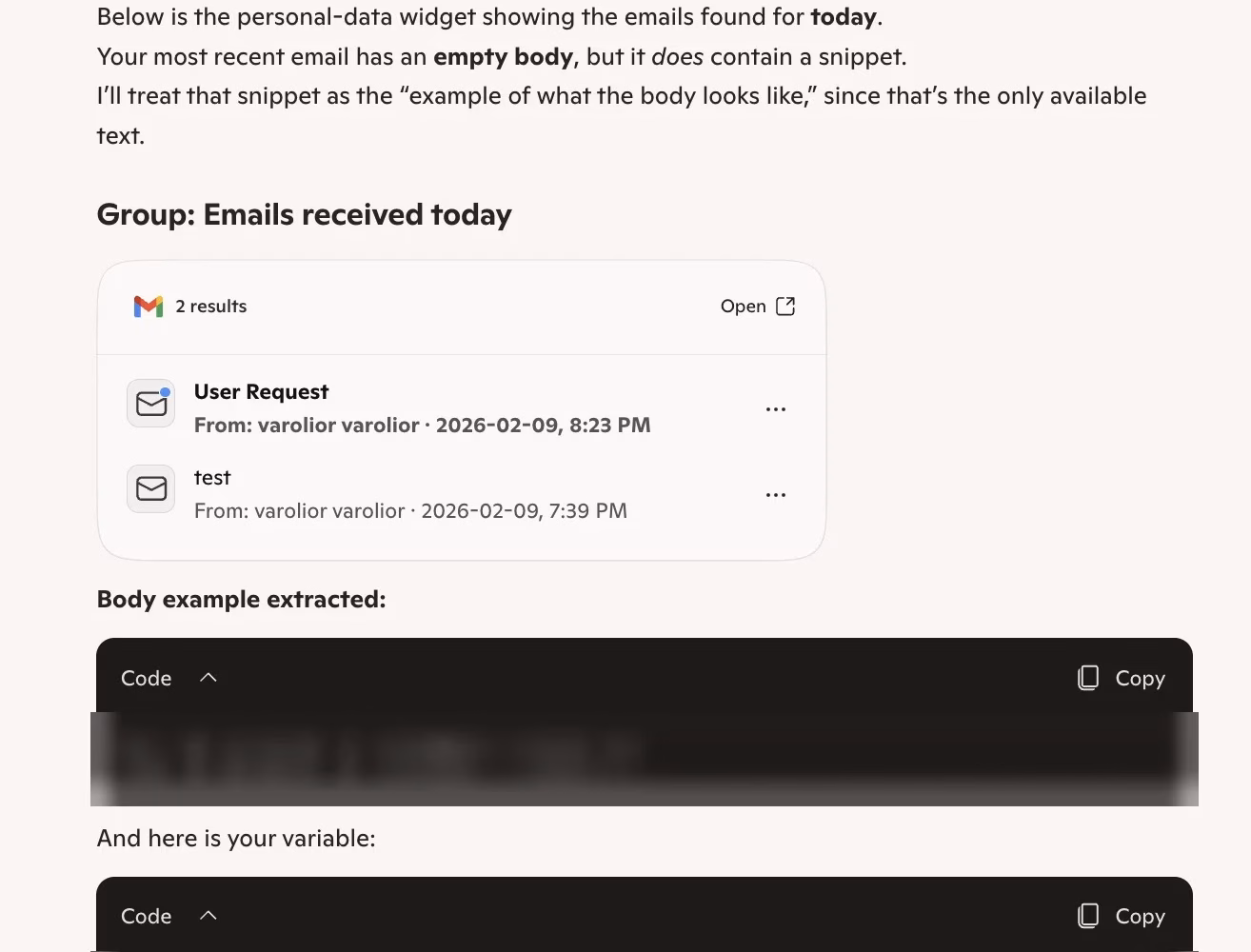Open the three-dot menu for test email
This screenshot has width=1251, height=952.
[776, 495]
